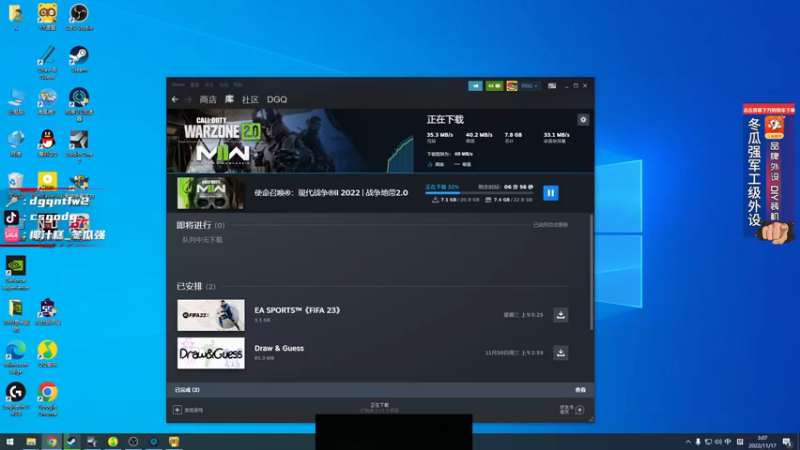Screen dimensions: 800x450
Task: Open the YY owl desktop icon
Action: [x=47, y=17]
